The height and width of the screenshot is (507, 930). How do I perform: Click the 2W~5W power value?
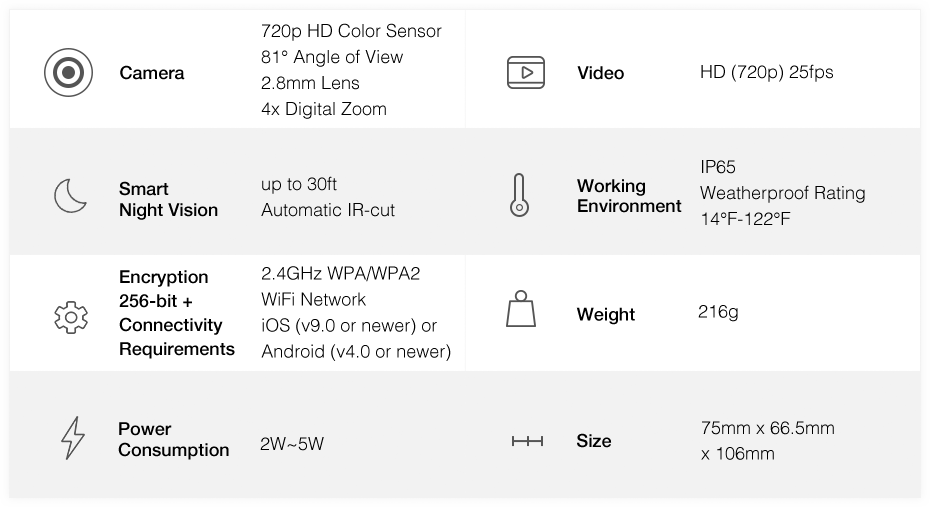coord(292,444)
